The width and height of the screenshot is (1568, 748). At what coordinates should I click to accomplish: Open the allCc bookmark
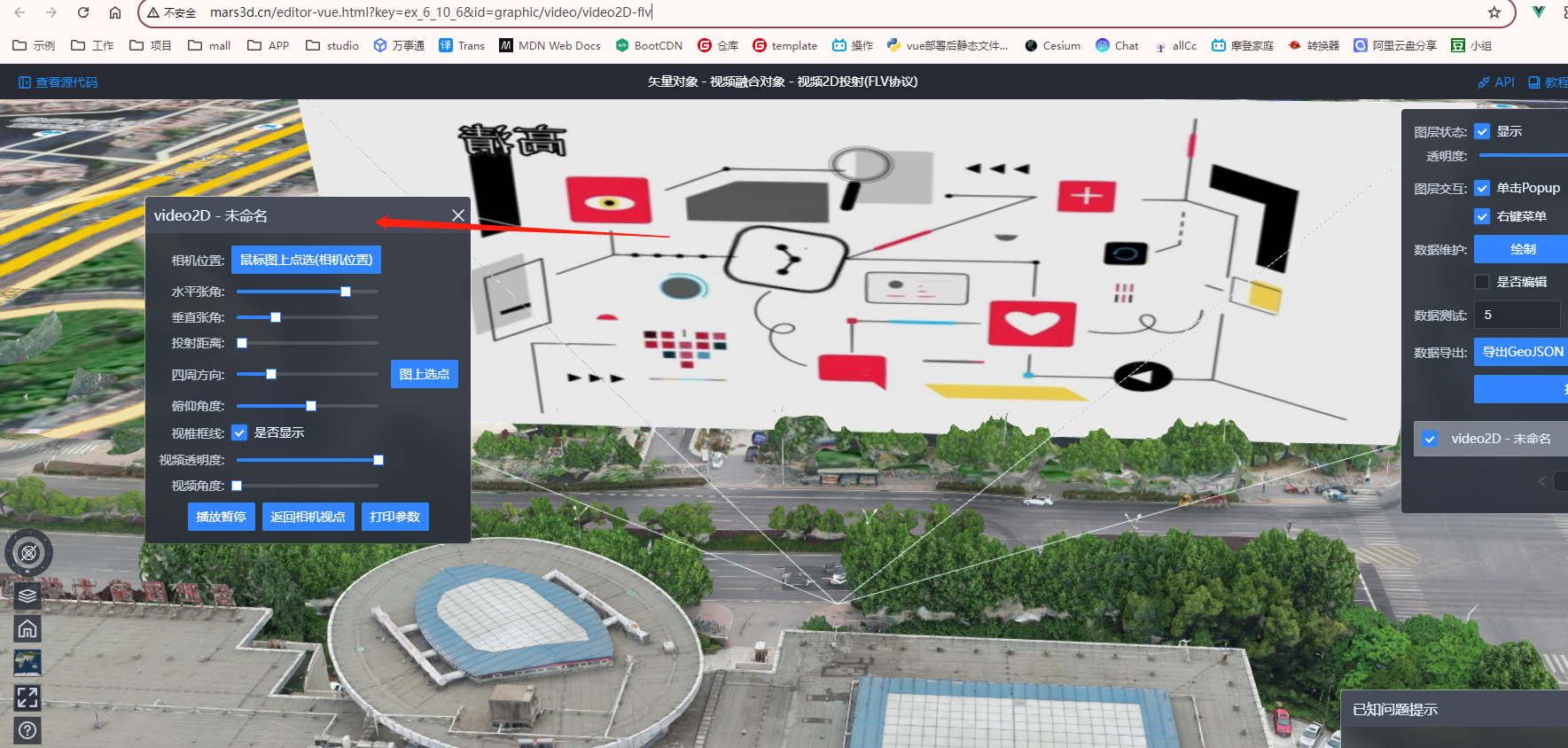1175,45
